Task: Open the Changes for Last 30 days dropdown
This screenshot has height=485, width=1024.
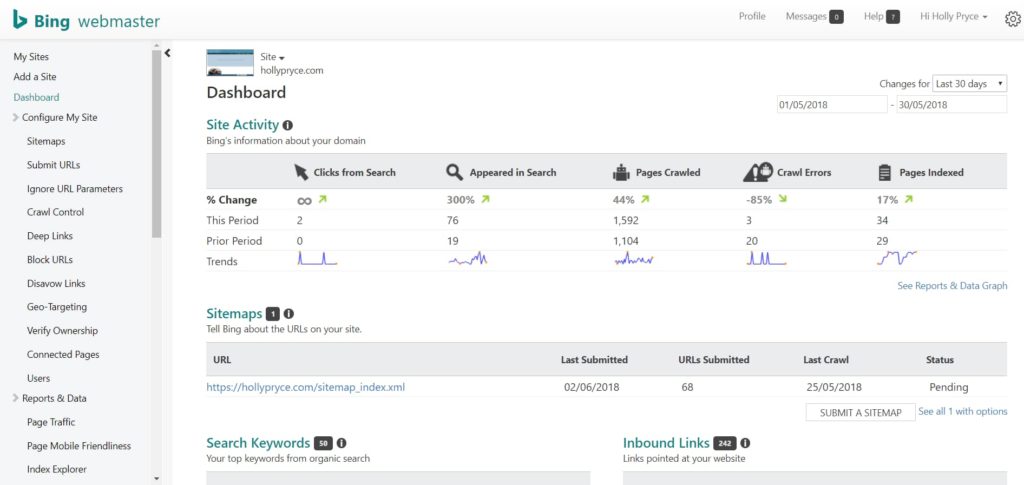Action: (970, 84)
